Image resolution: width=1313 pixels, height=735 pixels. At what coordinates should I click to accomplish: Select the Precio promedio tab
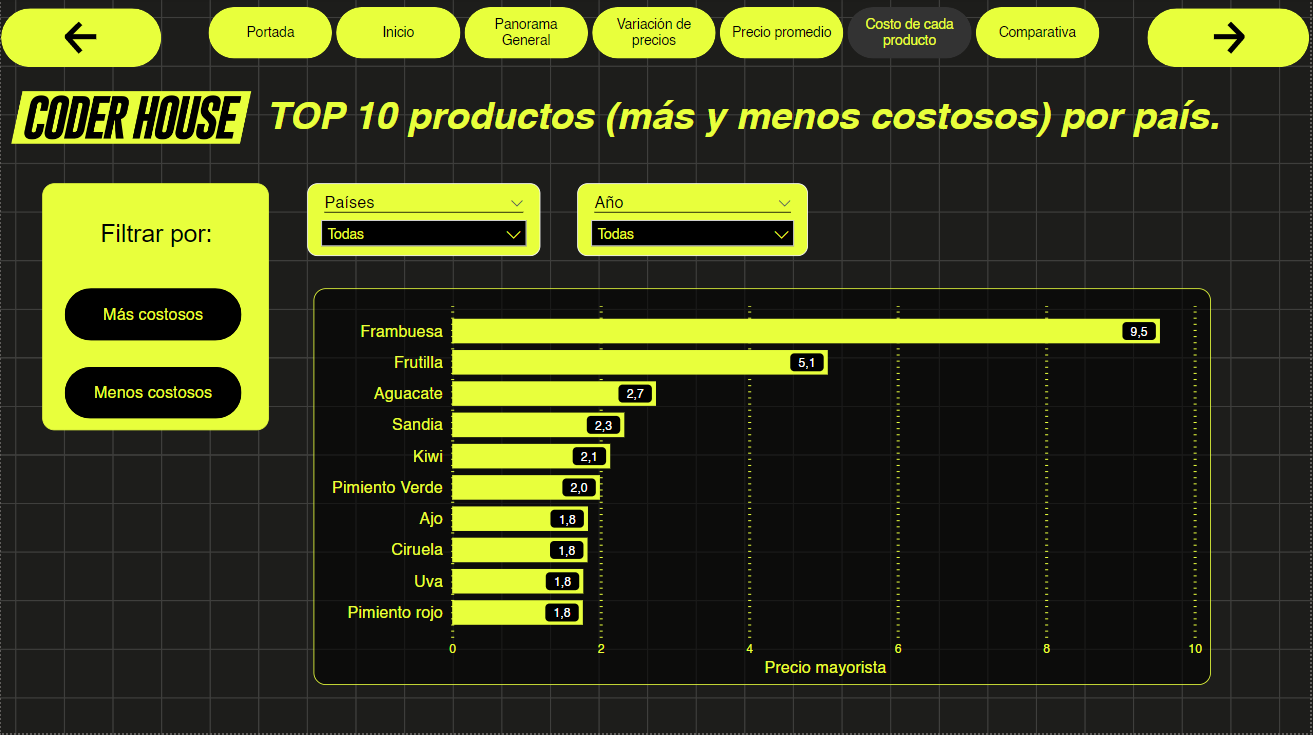(x=781, y=32)
